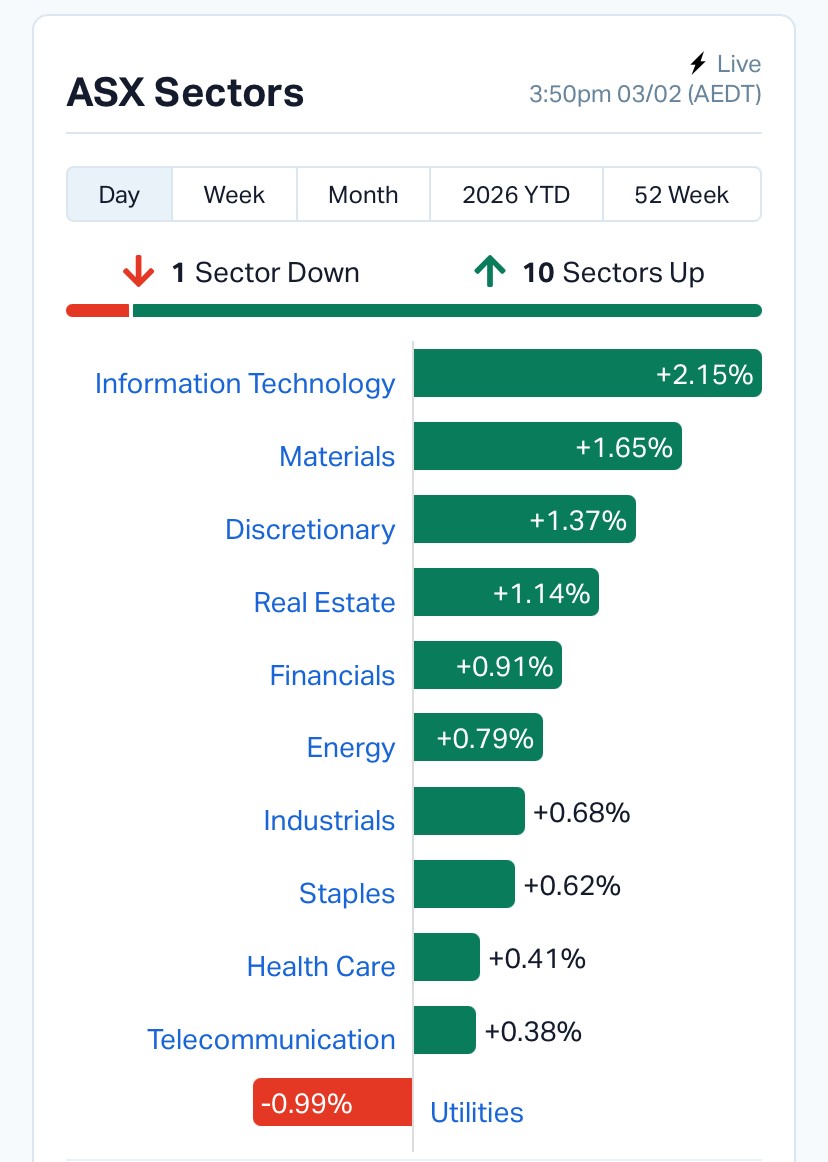828x1162 pixels.
Task: Click the red down arrow icon
Action: 138,272
